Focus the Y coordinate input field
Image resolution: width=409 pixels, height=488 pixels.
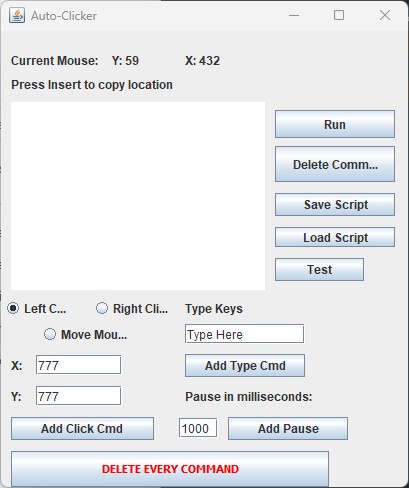[78, 396]
